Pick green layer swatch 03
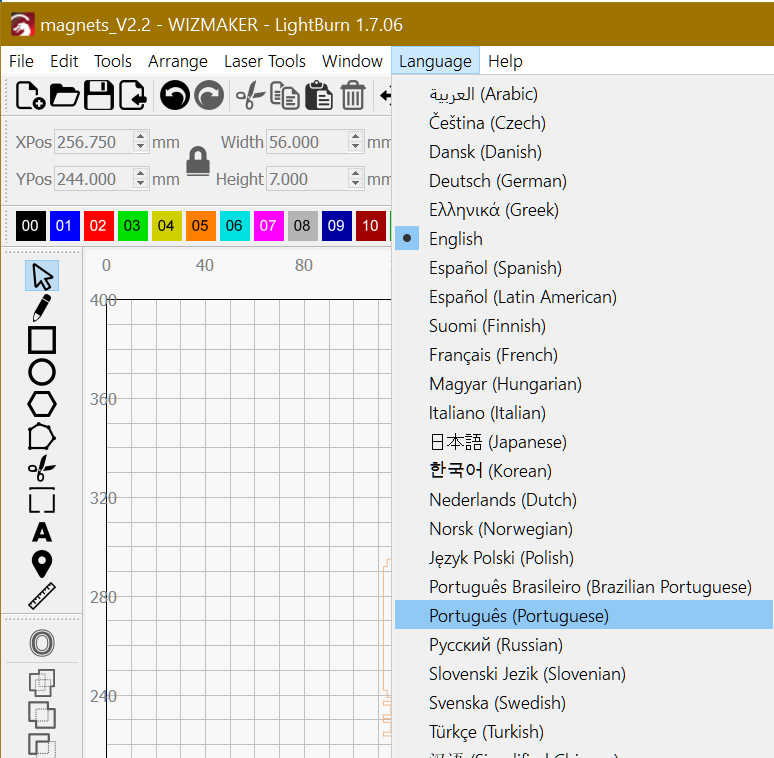This screenshot has width=774, height=758. coord(133,226)
